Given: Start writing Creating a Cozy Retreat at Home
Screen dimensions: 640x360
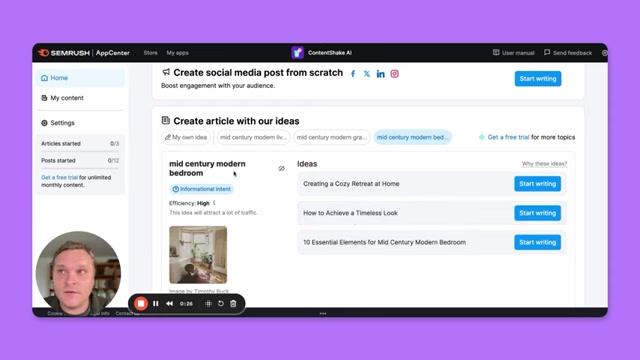Looking at the screenshot, I should 538,184.
